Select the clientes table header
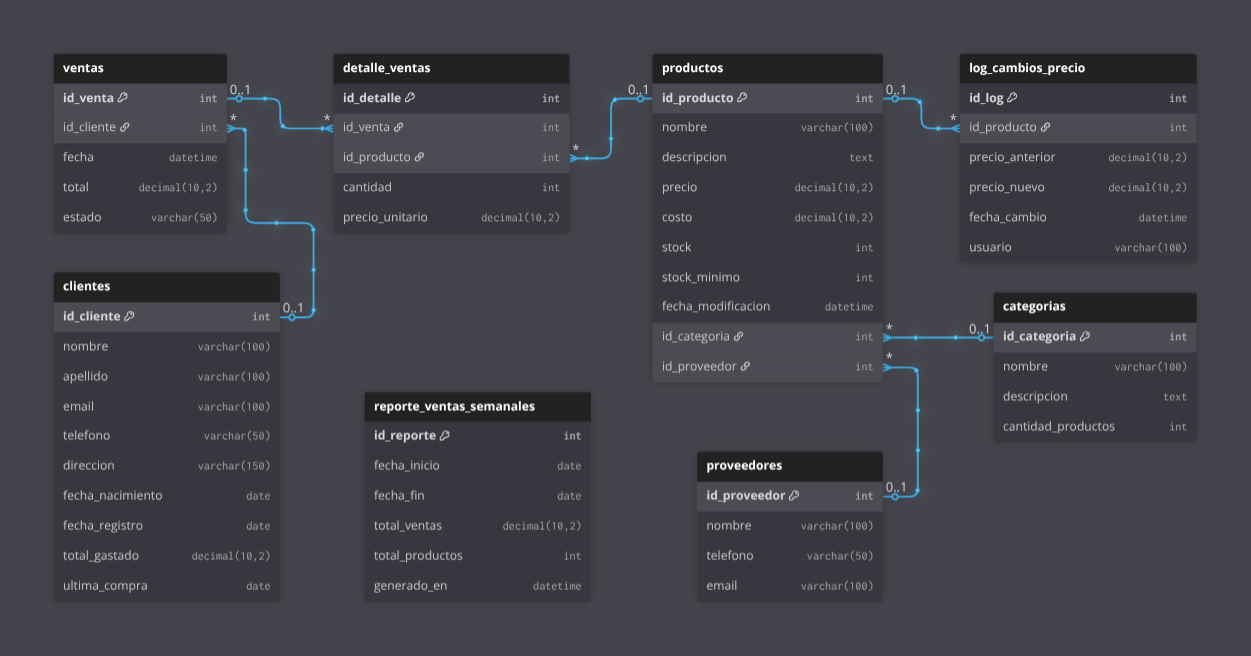 (166, 286)
